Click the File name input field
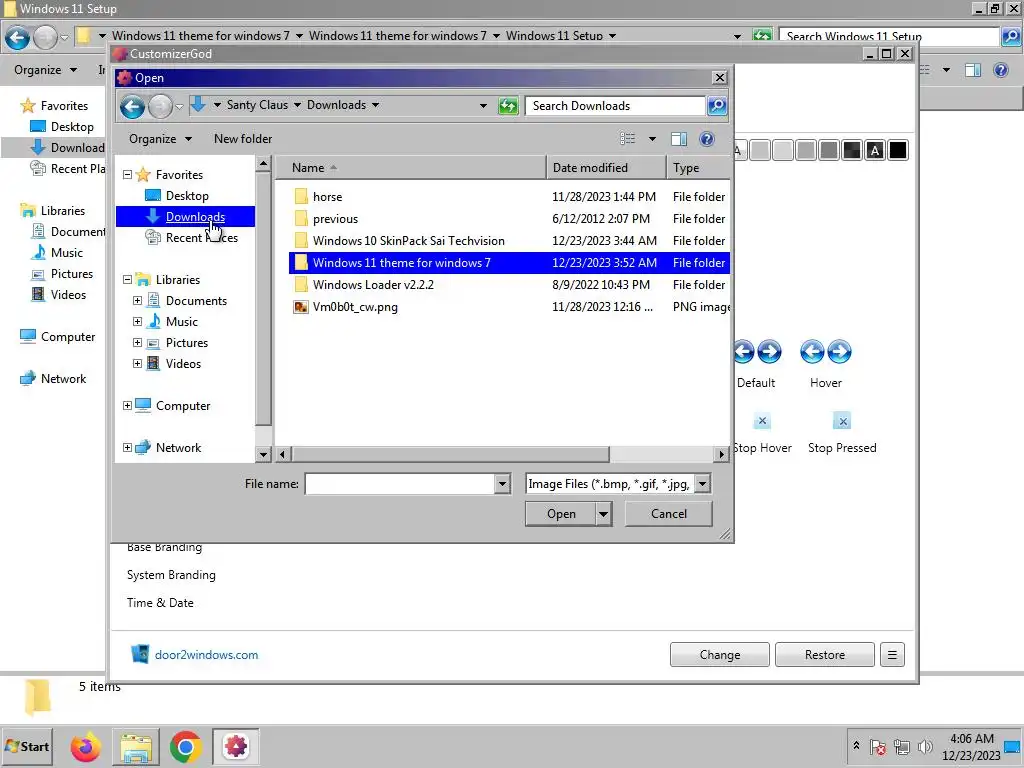 pos(400,484)
